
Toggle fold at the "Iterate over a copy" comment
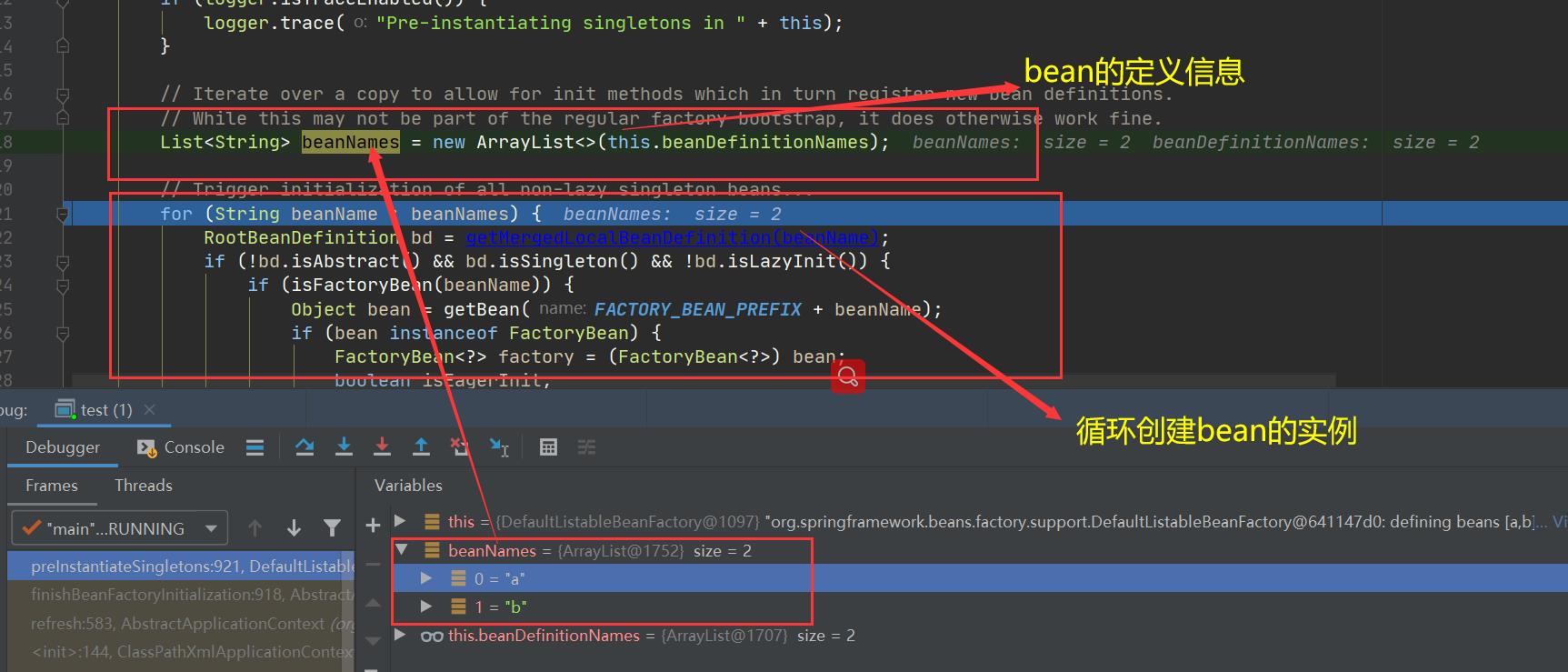click(x=63, y=95)
